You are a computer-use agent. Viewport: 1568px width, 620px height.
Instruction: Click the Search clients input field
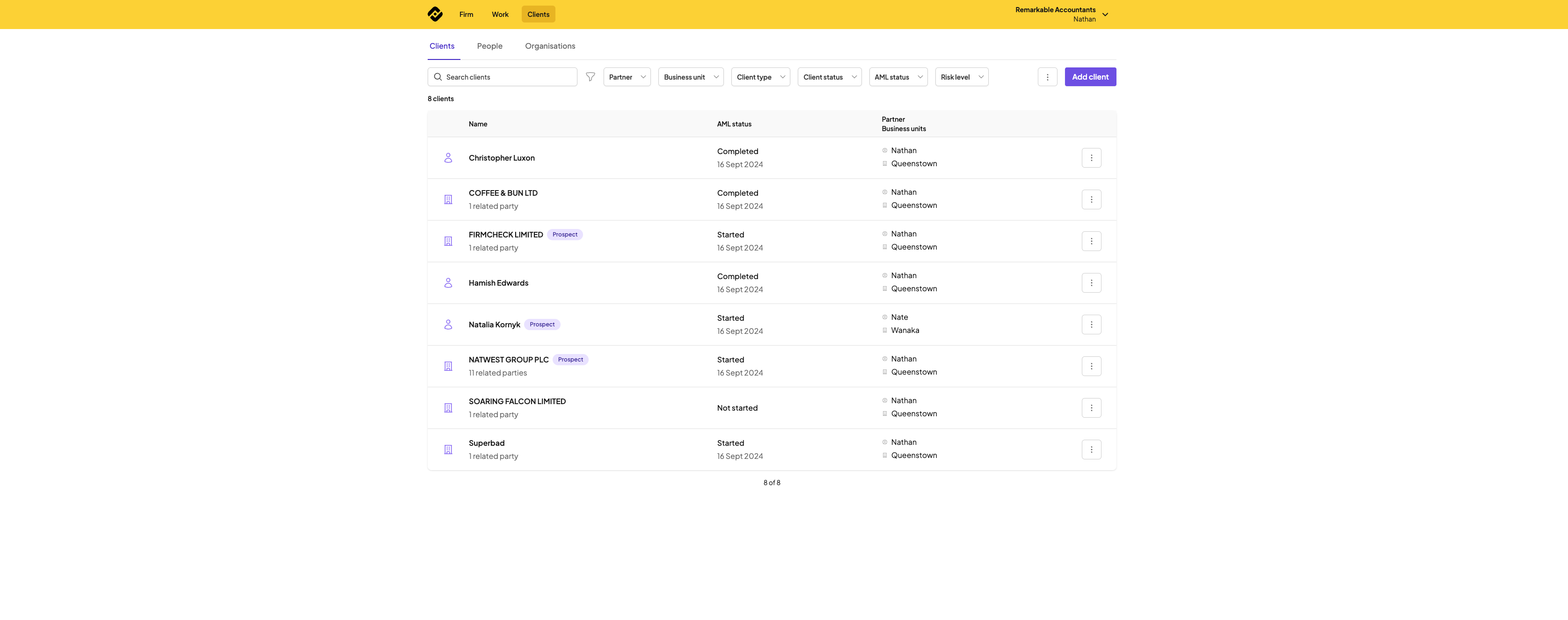pyautogui.click(x=509, y=77)
